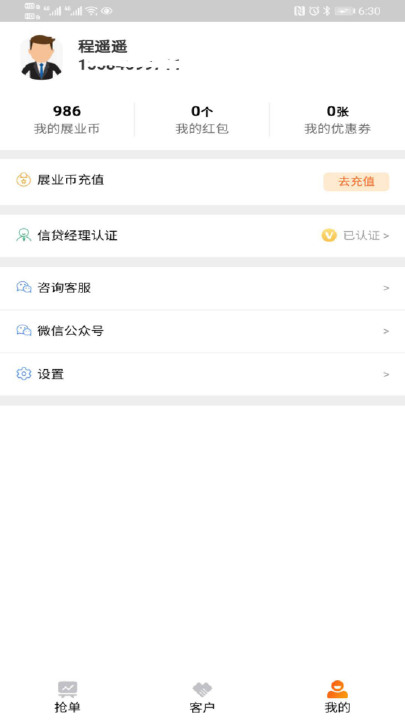Image resolution: width=405 pixels, height=720 pixels.
Task: Click the 微信公众号 WeChat icon
Action: click(x=23, y=331)
